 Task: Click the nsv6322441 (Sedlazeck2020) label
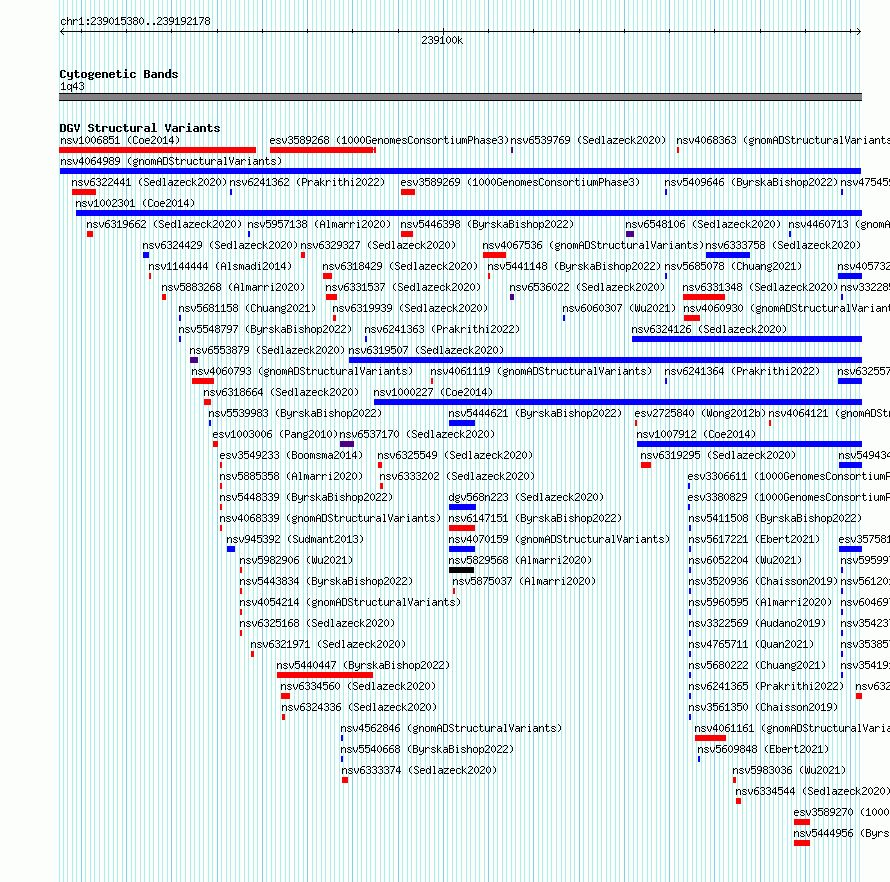[149, 182]
